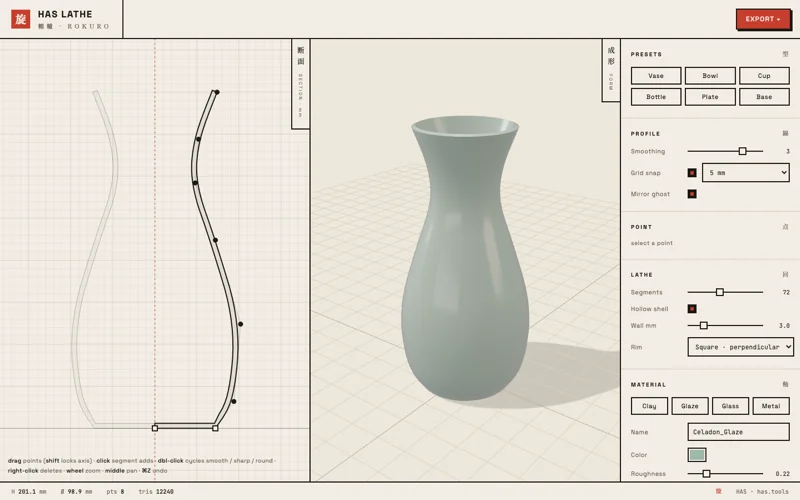Click the Lathe section kanji icon
Viewport: 800px width, 500px height.
785,274
